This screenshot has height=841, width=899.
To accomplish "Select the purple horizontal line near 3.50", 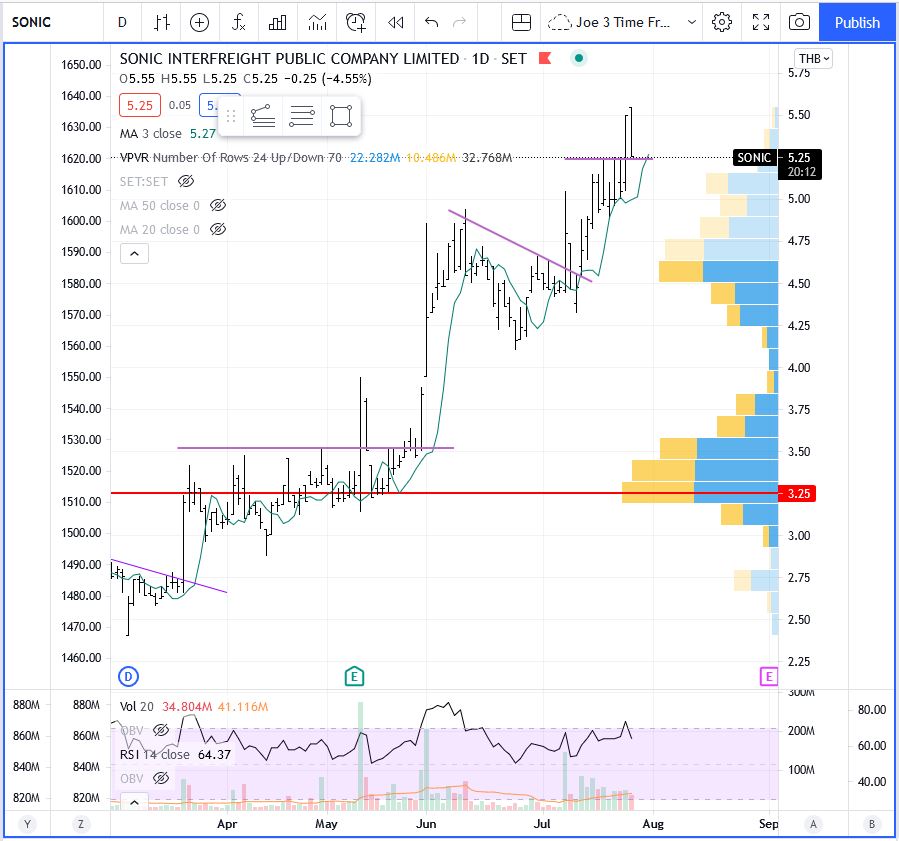I will point(315,448).
